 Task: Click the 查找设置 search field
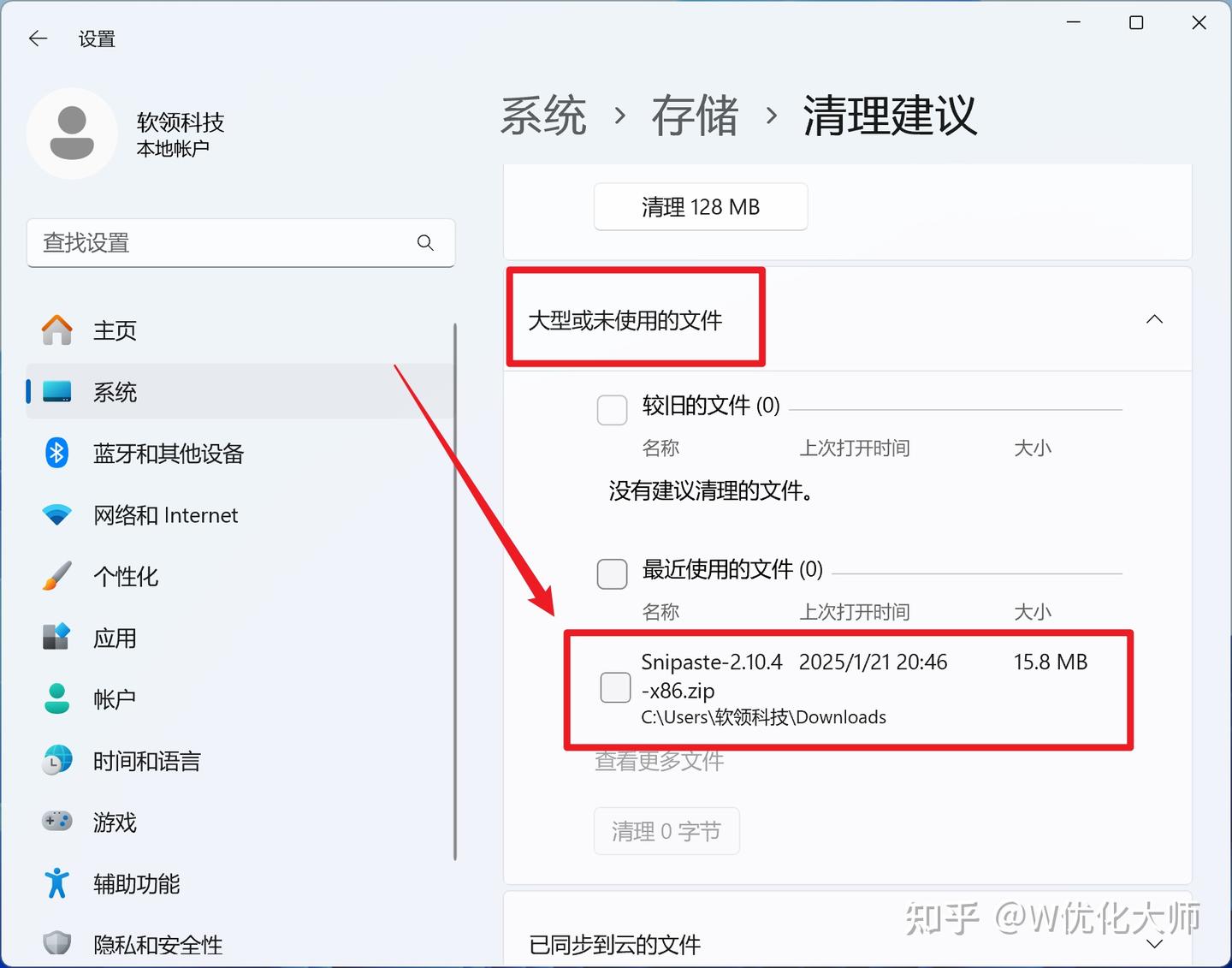[240, 243]
